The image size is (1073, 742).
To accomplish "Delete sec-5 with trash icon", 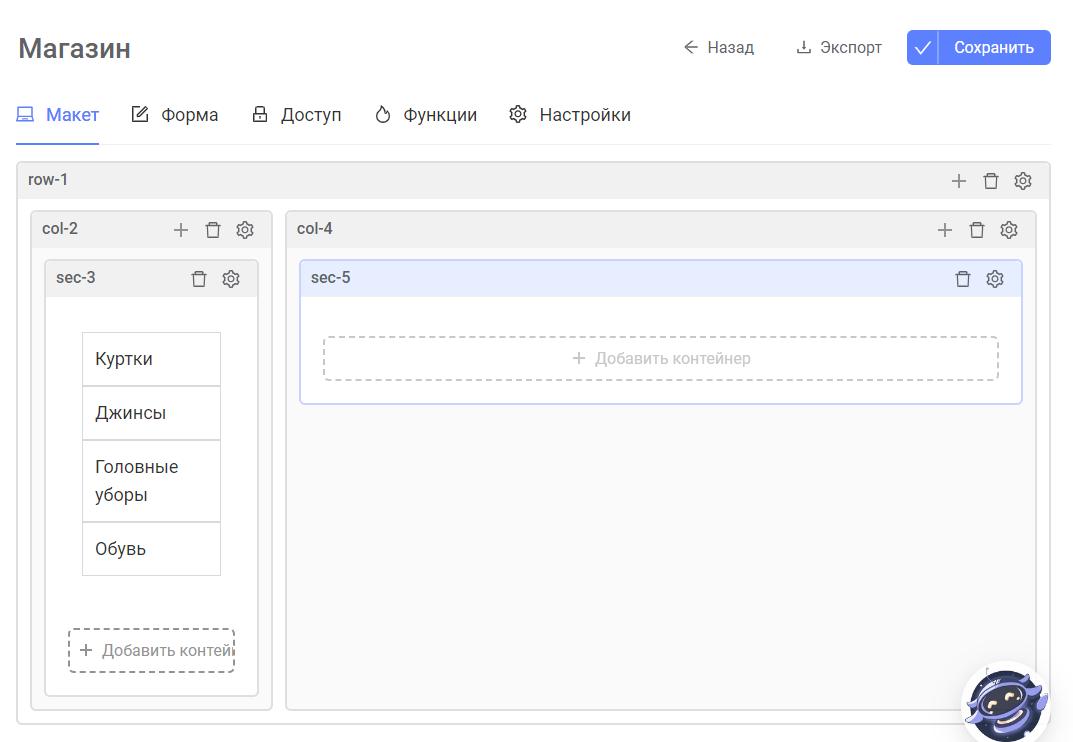I will coord(963,279).
